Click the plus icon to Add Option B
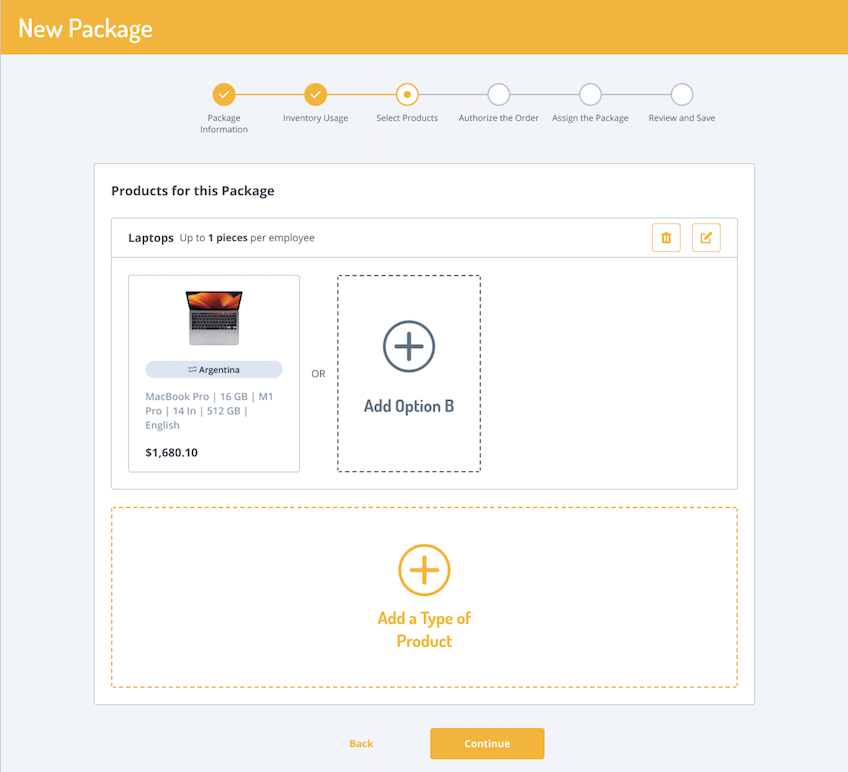This screenshot has height=772, width=848. [x=408, y=347]
